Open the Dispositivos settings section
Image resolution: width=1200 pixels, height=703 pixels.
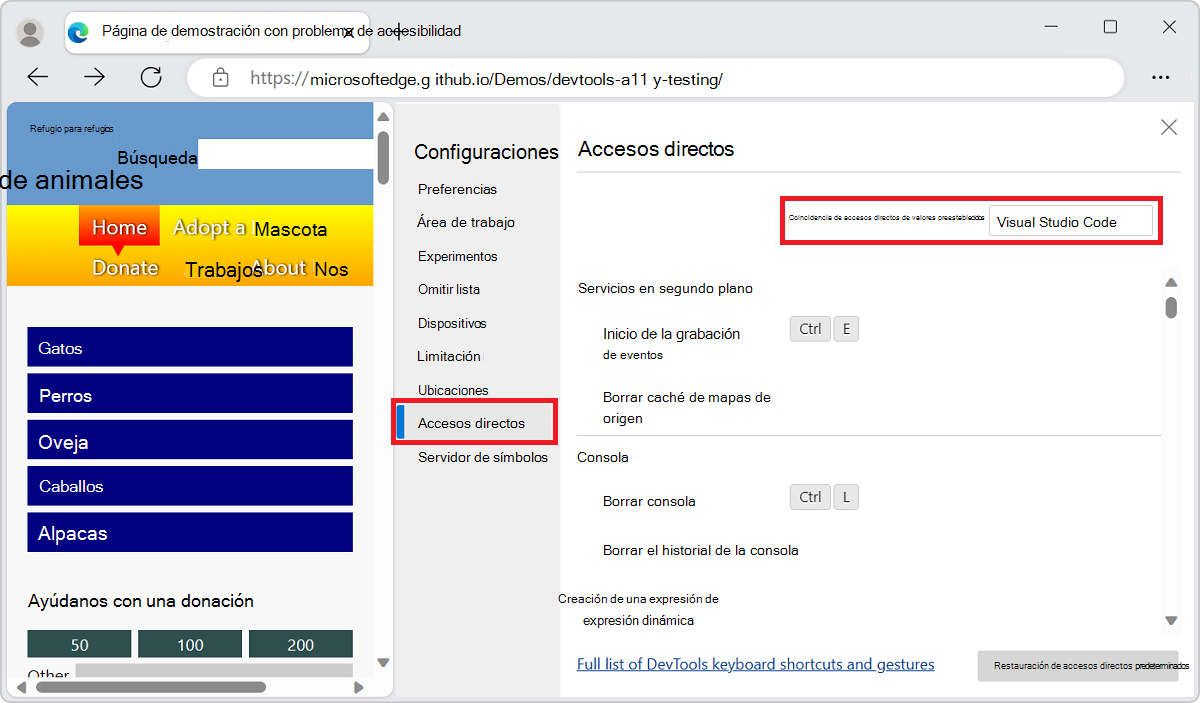452,323
